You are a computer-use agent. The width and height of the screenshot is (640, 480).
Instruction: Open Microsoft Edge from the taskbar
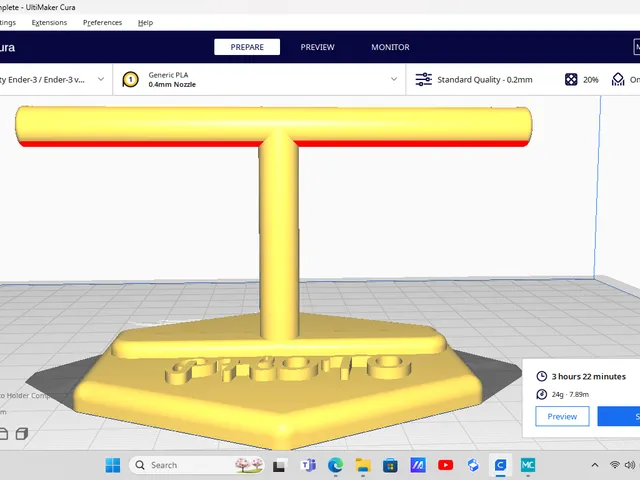pyautogui.click(x=336, y=465)
